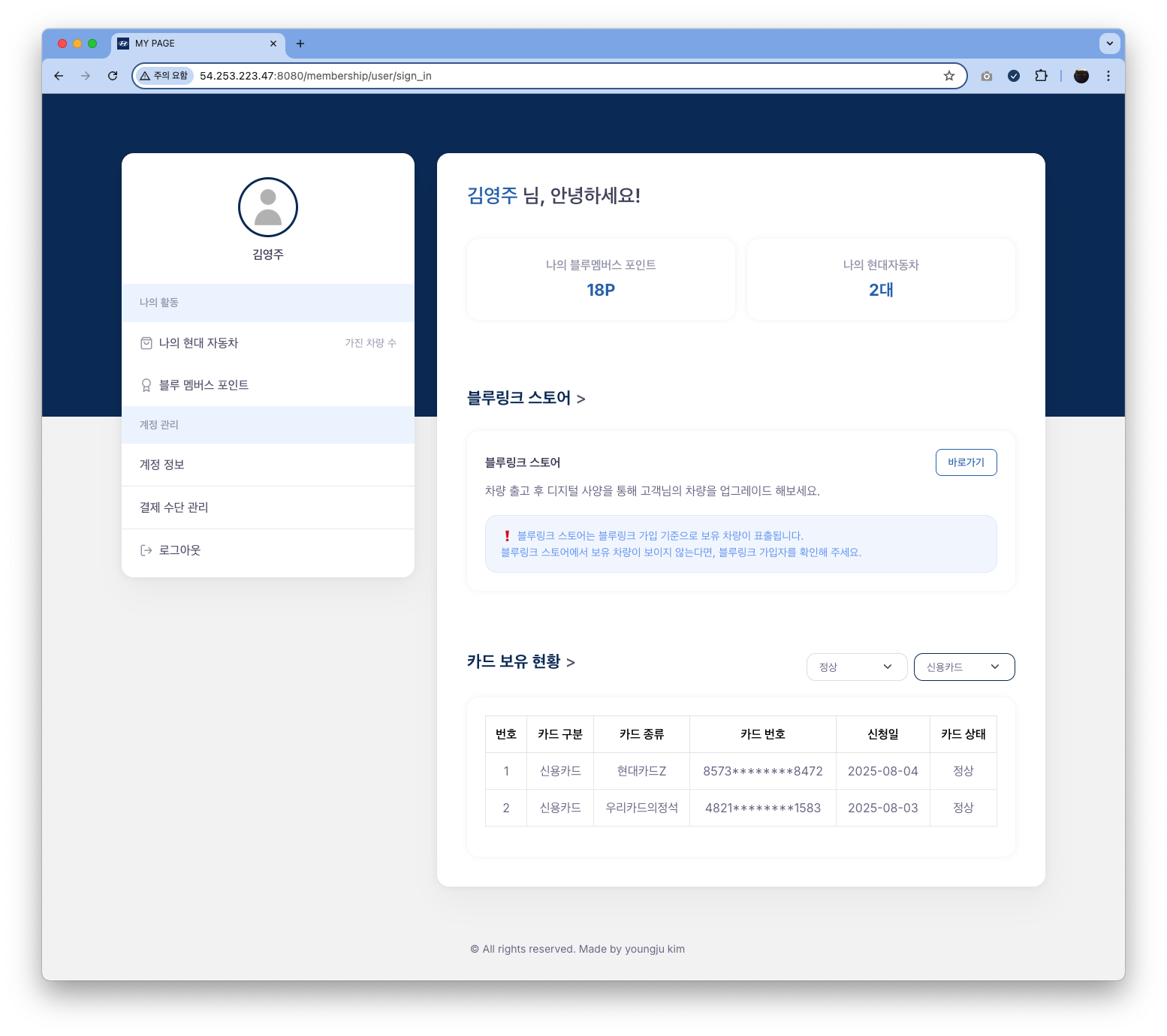Click the 계정 관리 section header
Viewport: 1167px width, 1036px height.
[x=268, y=425]
